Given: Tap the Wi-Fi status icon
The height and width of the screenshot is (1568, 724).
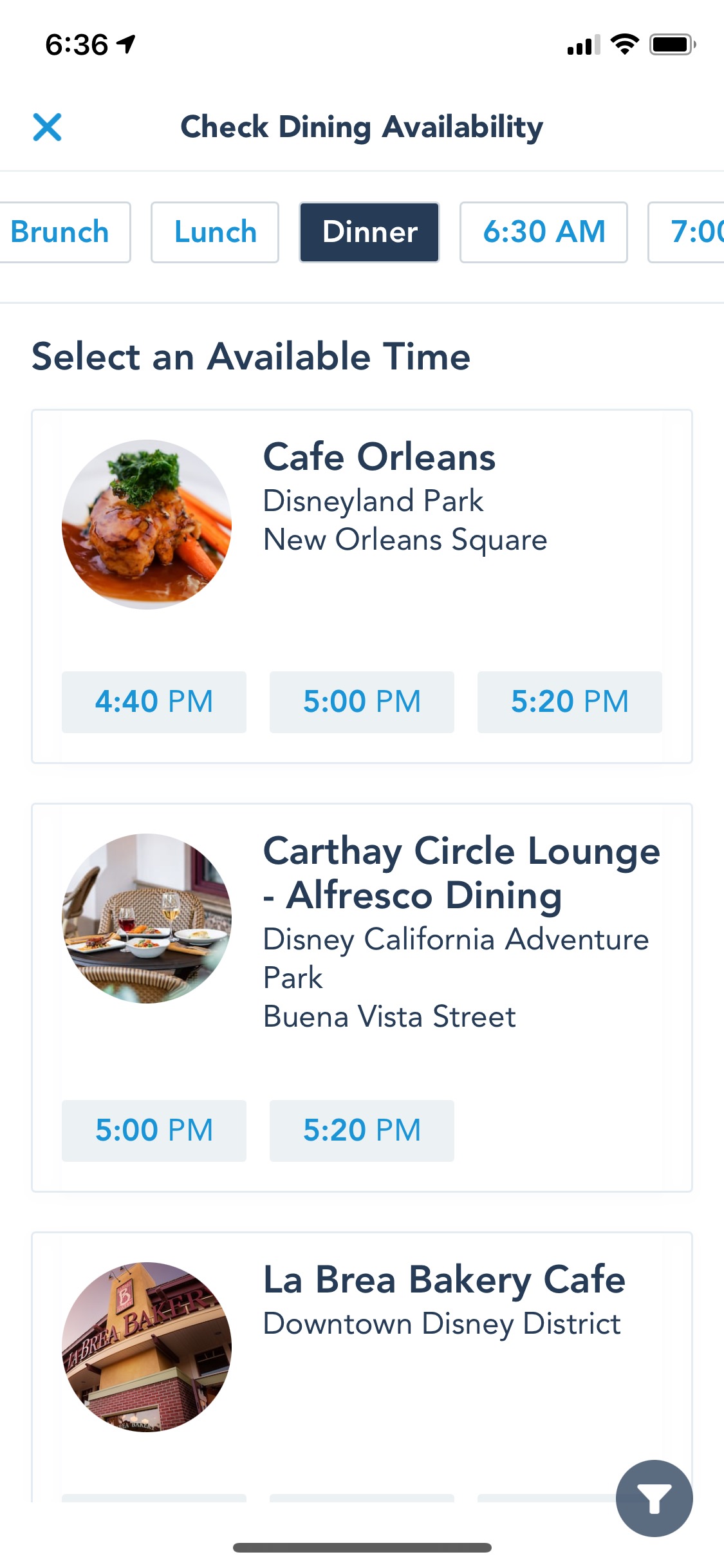Looking at the screenshot, I should (624, 44).
